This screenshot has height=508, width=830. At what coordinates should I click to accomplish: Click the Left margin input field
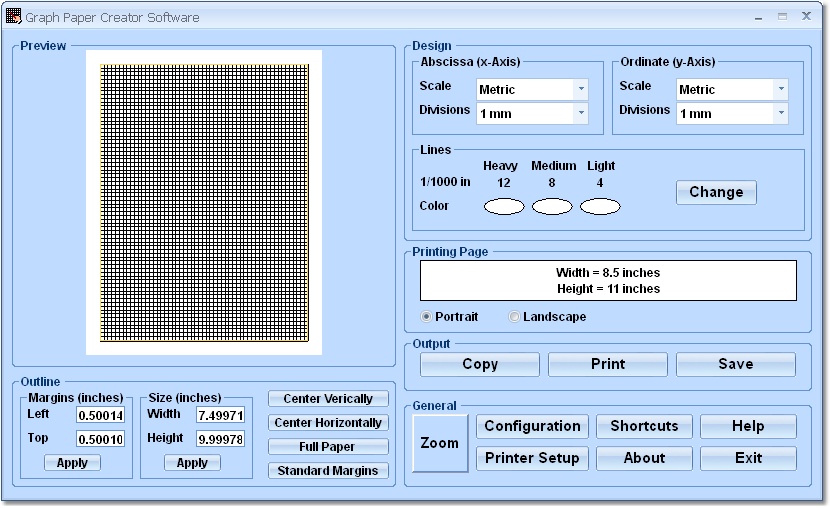click(101, 415)
